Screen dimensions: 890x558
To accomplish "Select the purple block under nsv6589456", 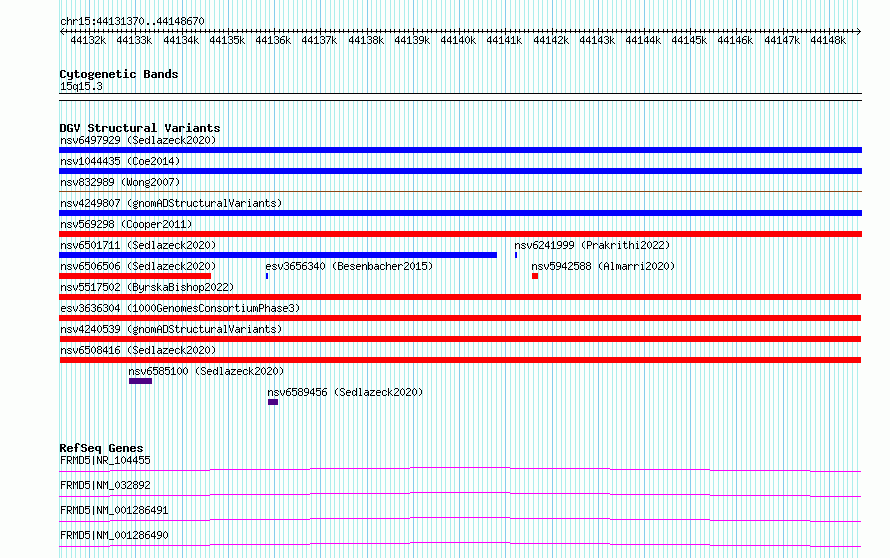I will tap(273, 402).
